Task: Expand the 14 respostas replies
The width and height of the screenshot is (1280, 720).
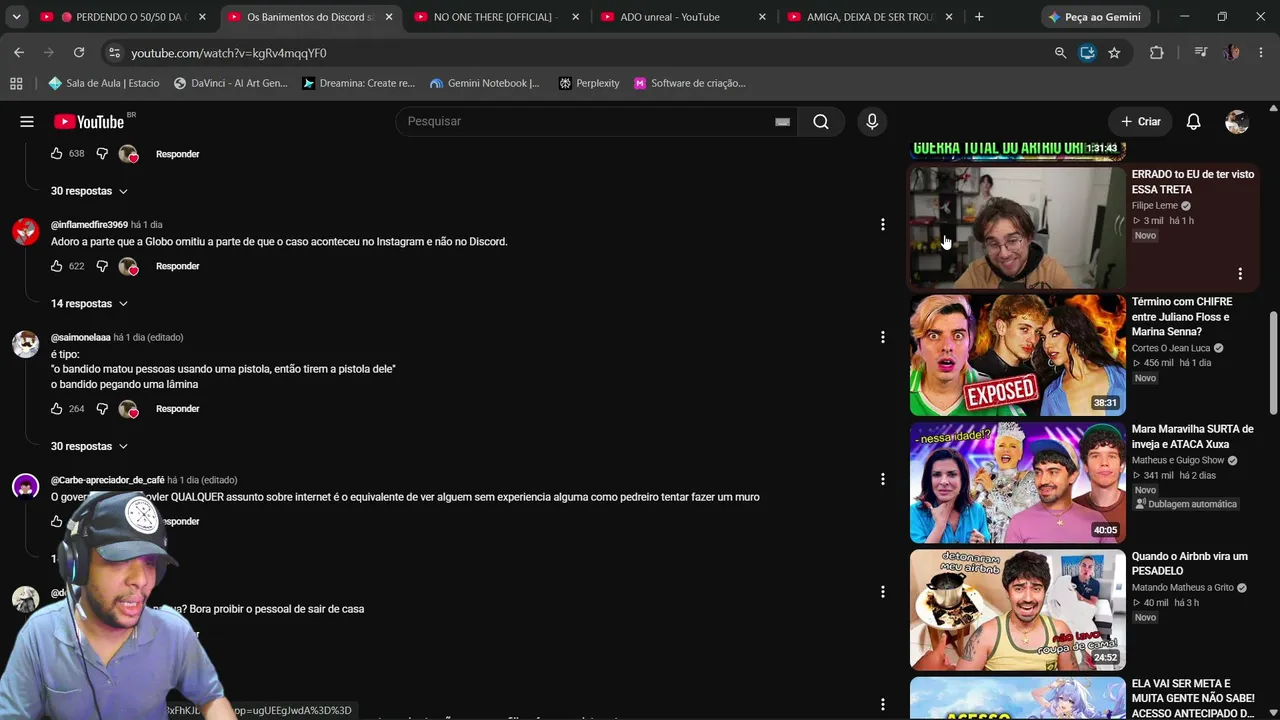Action: (x=89, y=304)
